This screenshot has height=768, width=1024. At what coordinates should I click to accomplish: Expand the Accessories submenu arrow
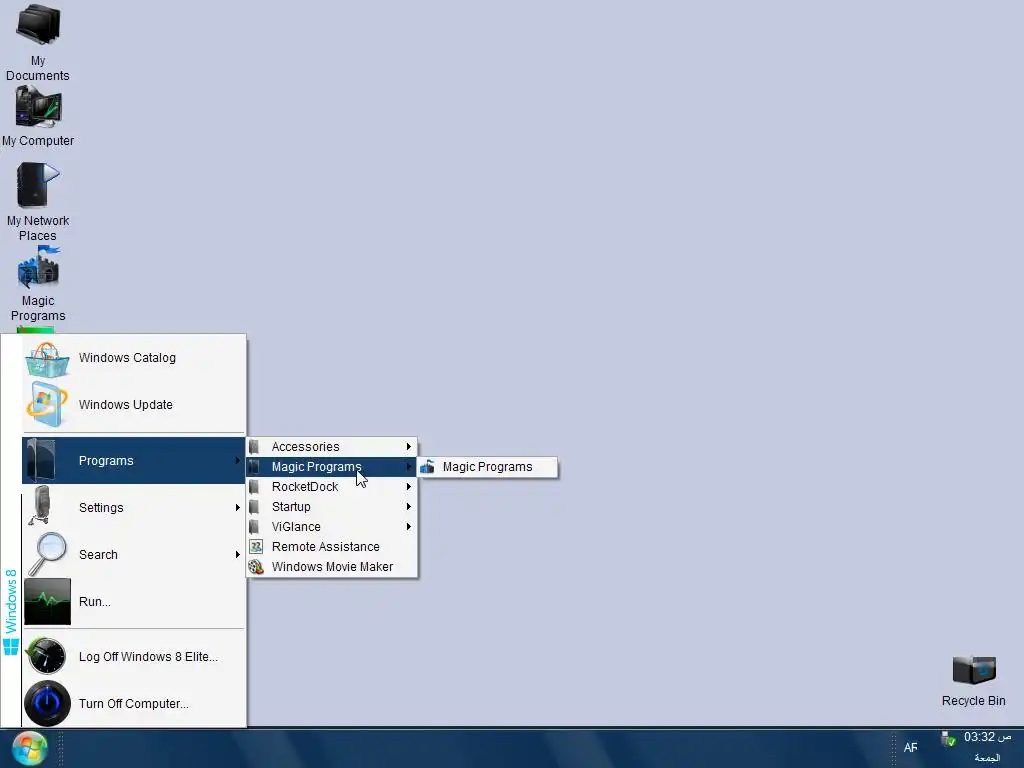[409, 447]
